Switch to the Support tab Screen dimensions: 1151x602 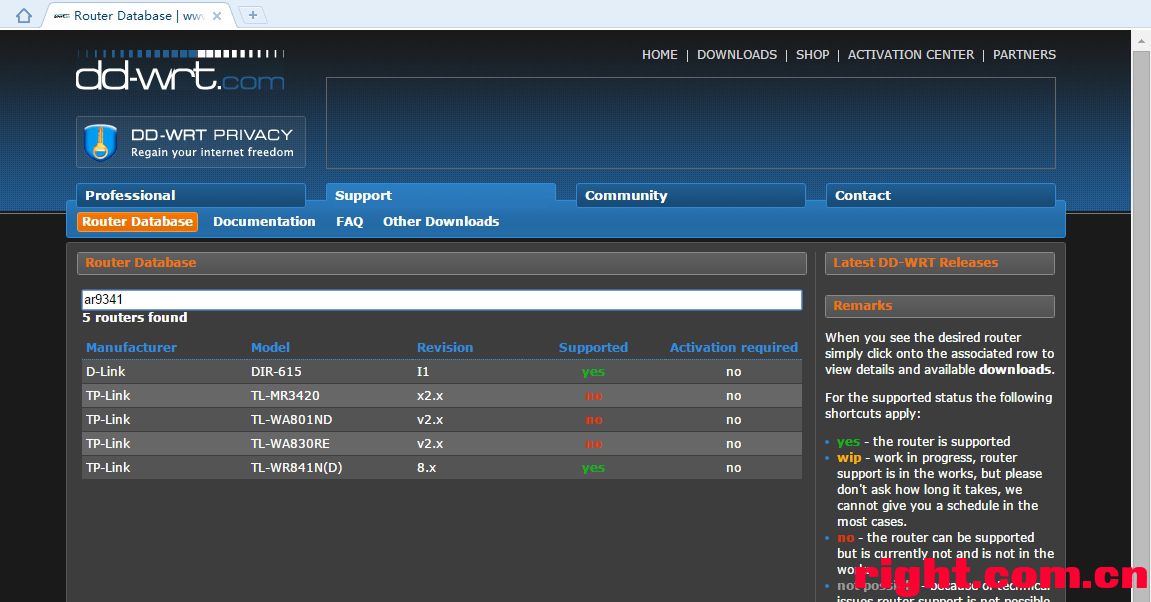coord(440,195)
